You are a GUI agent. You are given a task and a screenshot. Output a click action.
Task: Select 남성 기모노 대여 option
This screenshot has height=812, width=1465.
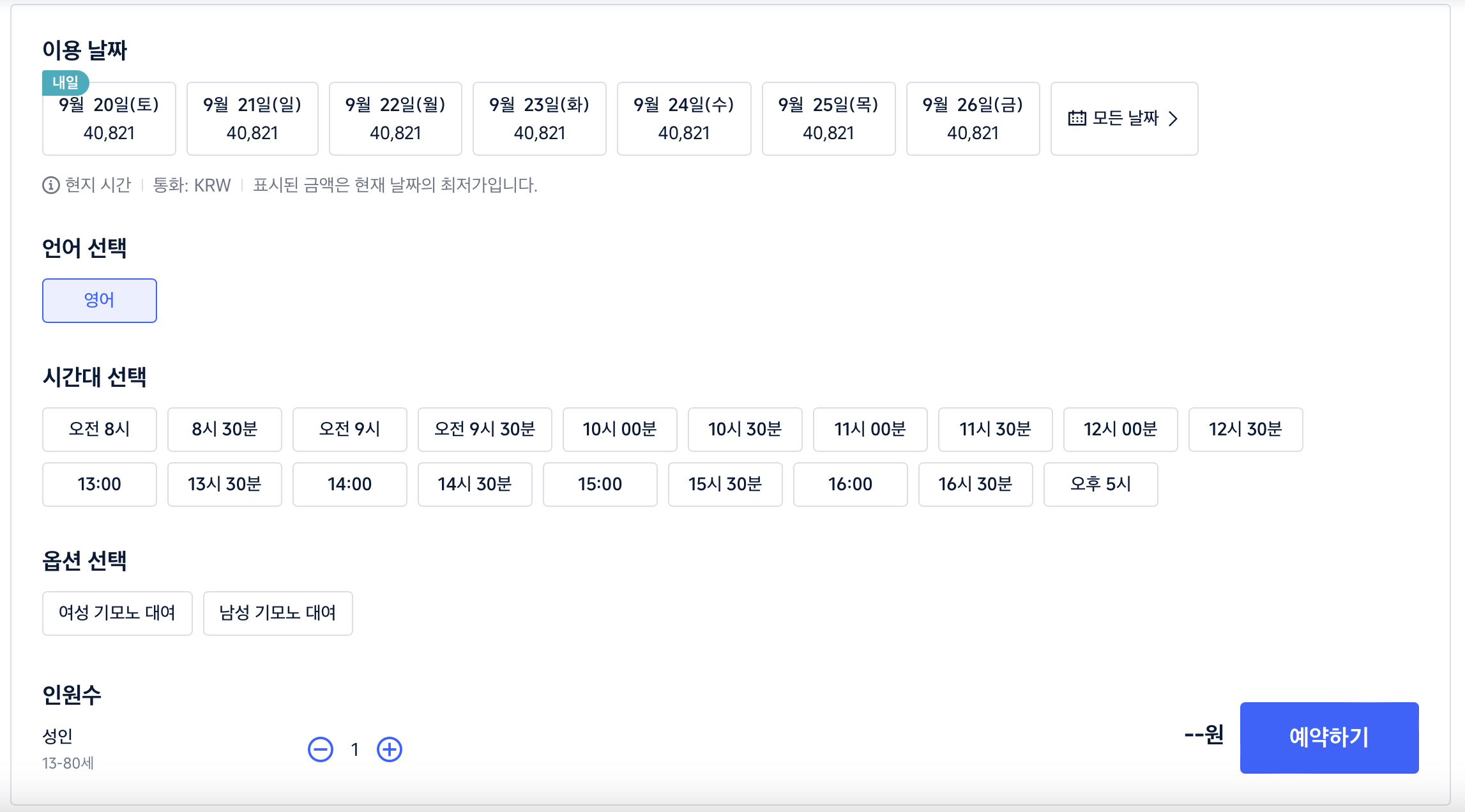pos(278,613)
